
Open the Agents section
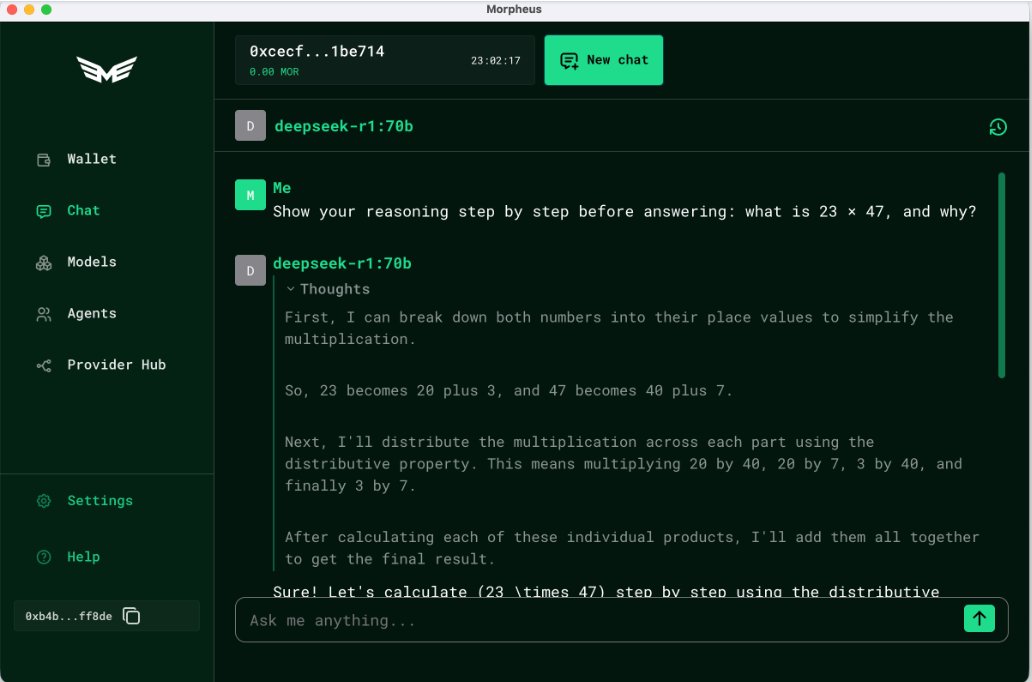[x=91, y=313]
